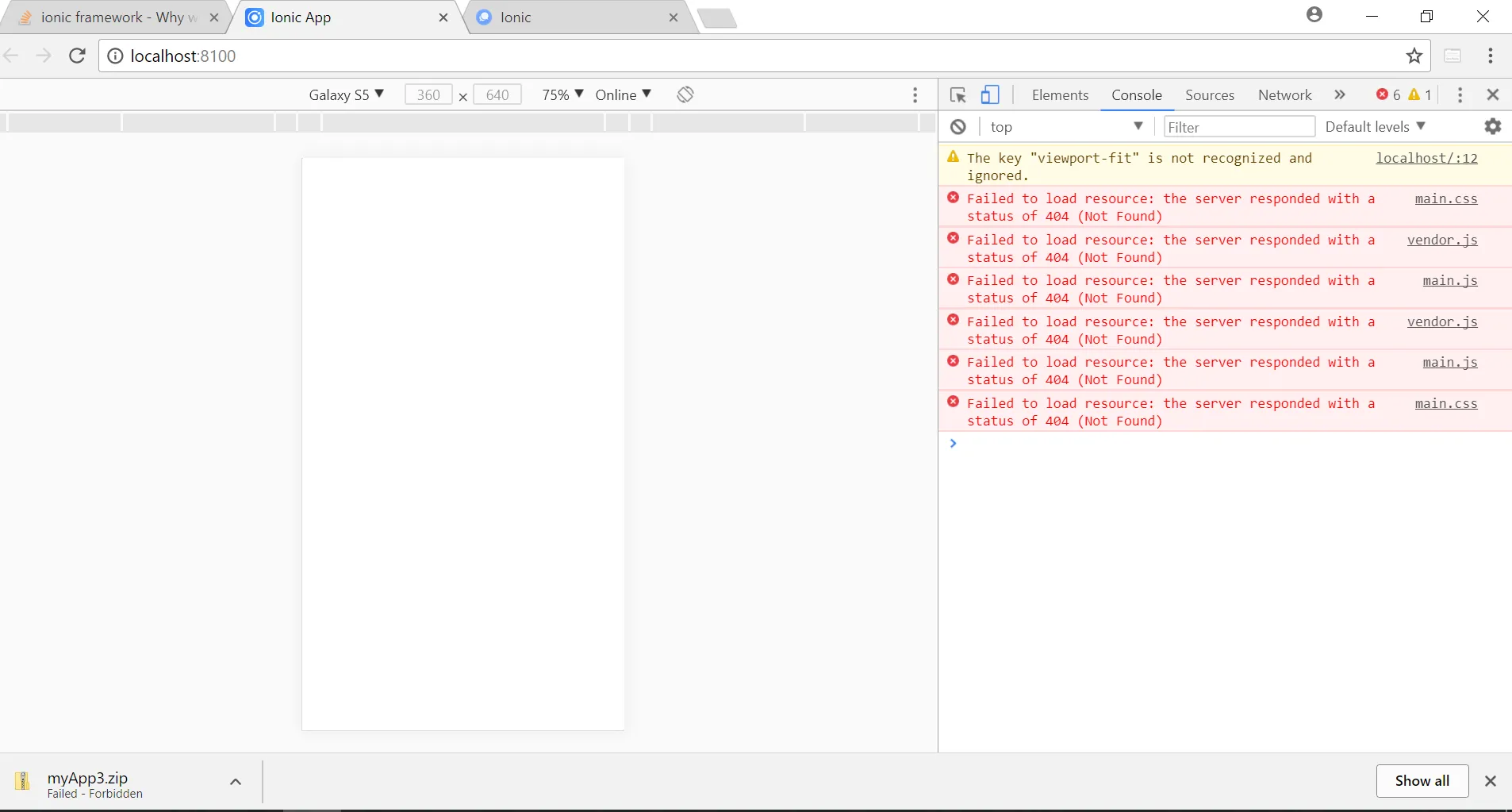1512x812 pixels.
Task: Switch to the Console tab
Action: point(1136,95)
